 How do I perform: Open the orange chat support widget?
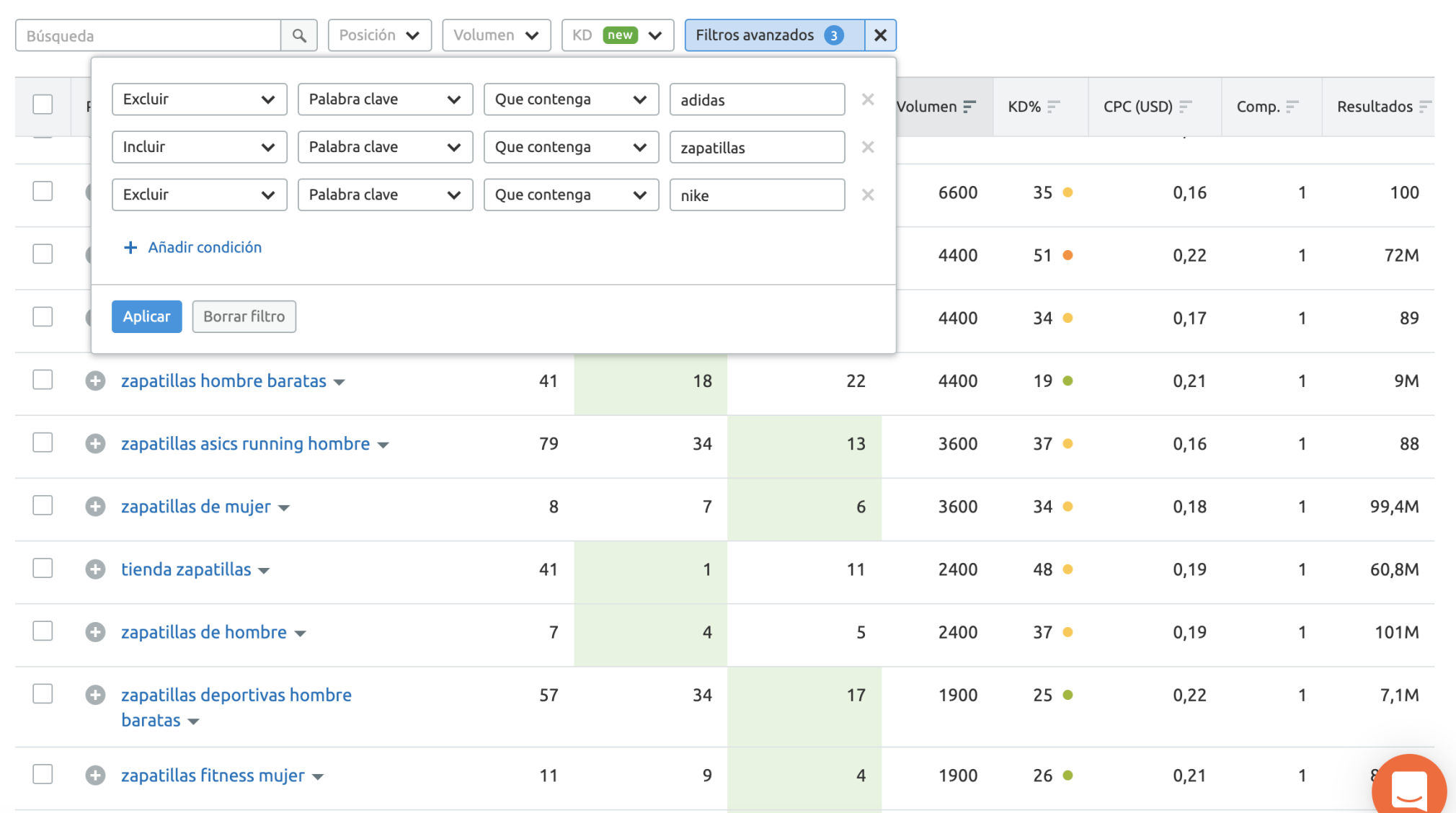tap(1408, 788)
